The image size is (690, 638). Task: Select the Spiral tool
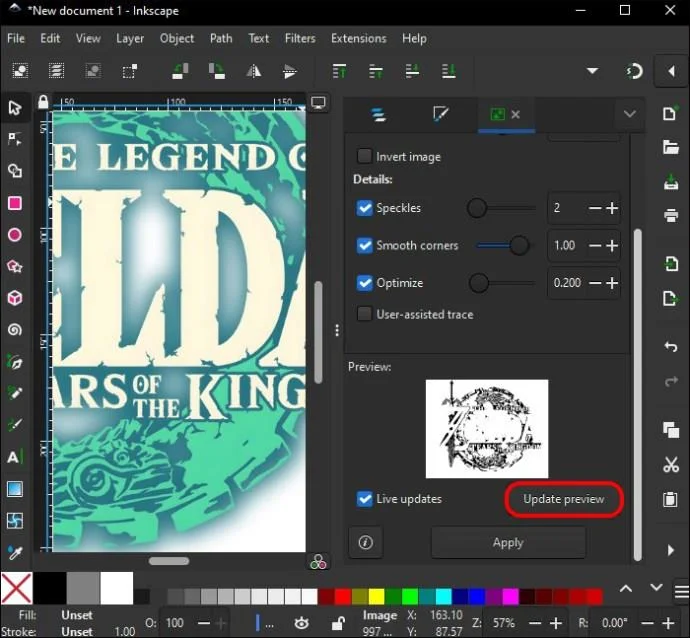[x=15, y=330]
